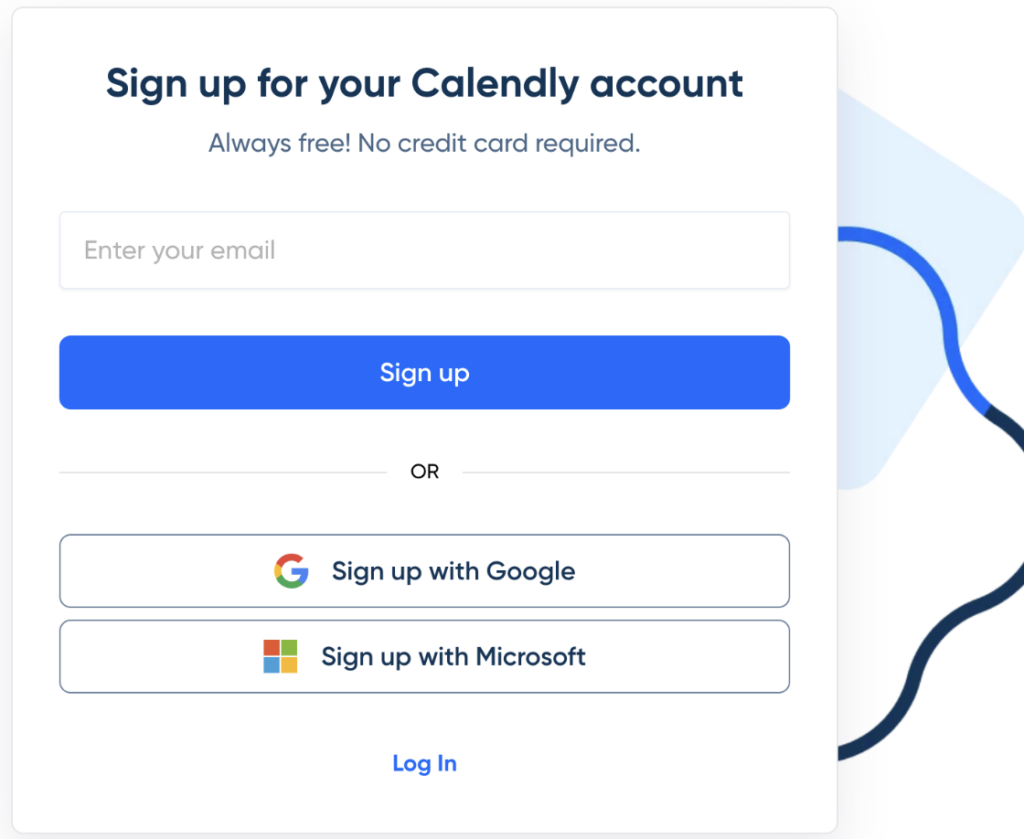
Task: Click the Google "G" logo icon
Action: pyautogui.click(x=291, y=571)
